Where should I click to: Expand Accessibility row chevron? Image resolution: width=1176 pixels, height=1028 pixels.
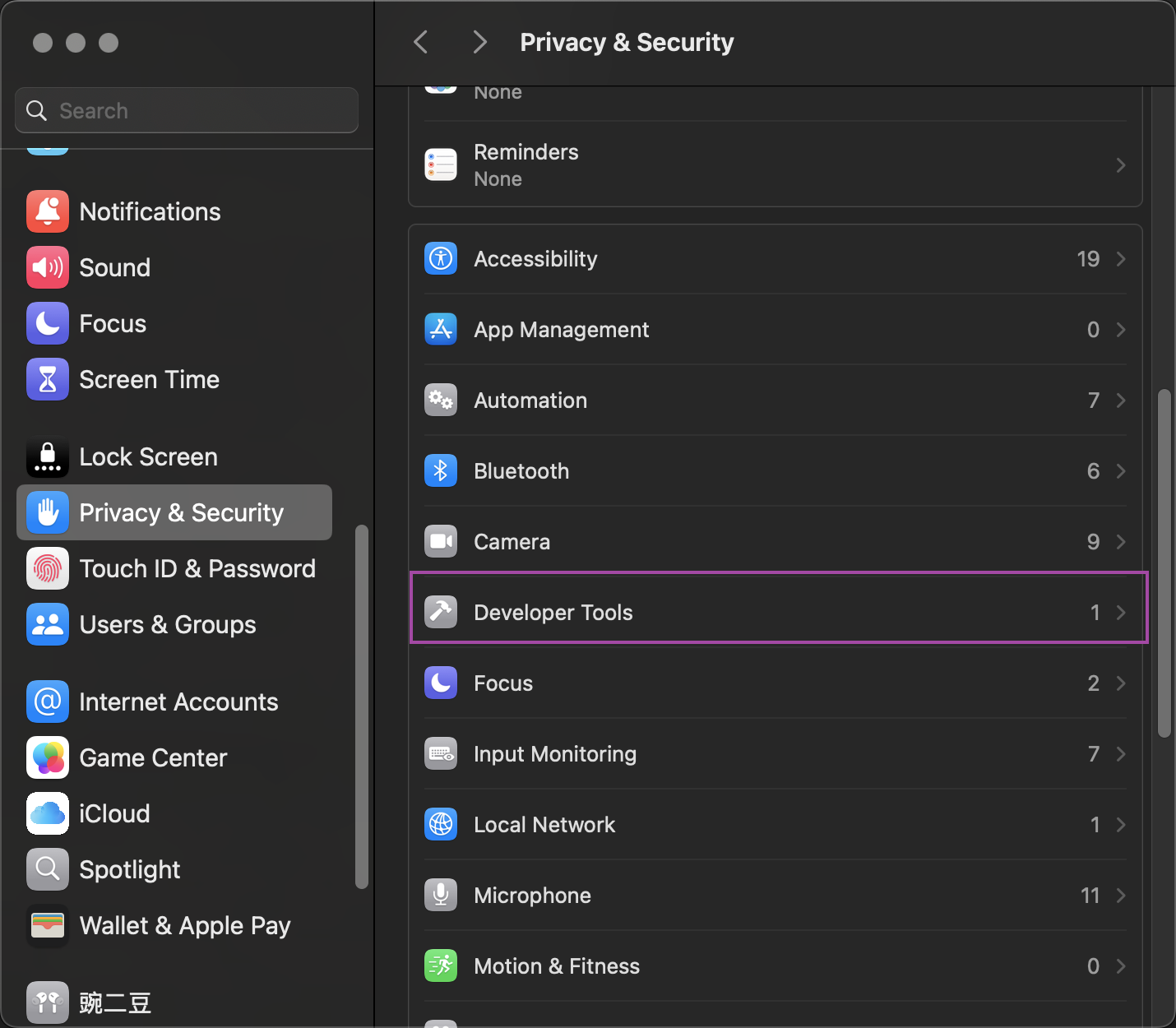pos(1121,259)
